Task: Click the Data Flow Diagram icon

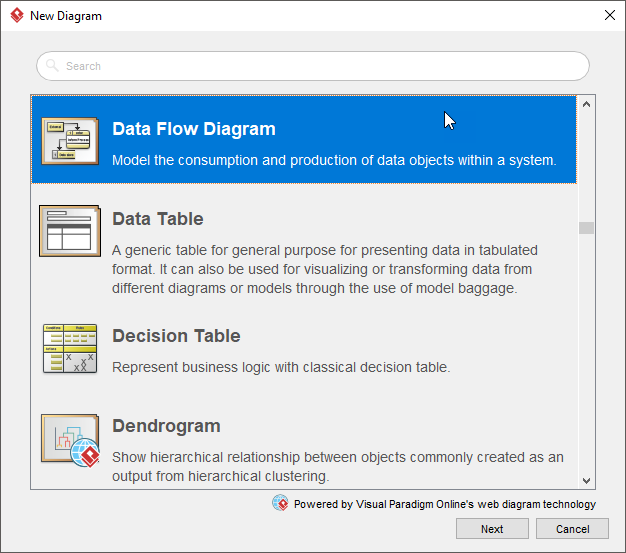Action: pos(70,141)
